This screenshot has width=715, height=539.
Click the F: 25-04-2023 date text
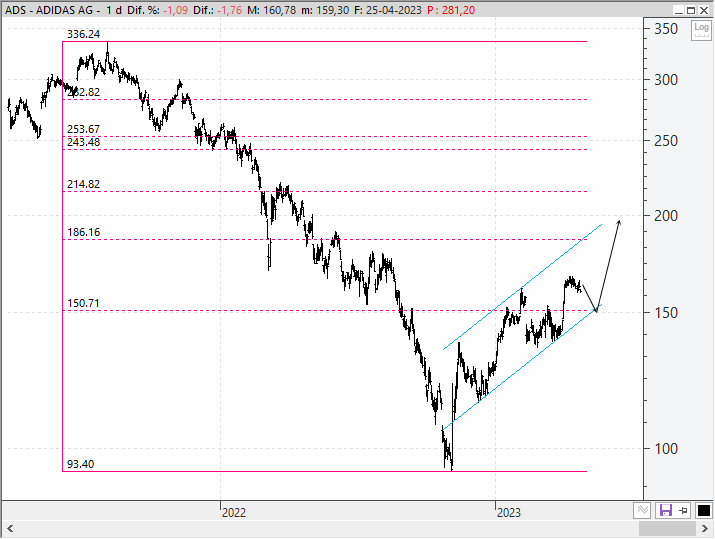pos(388,10)
